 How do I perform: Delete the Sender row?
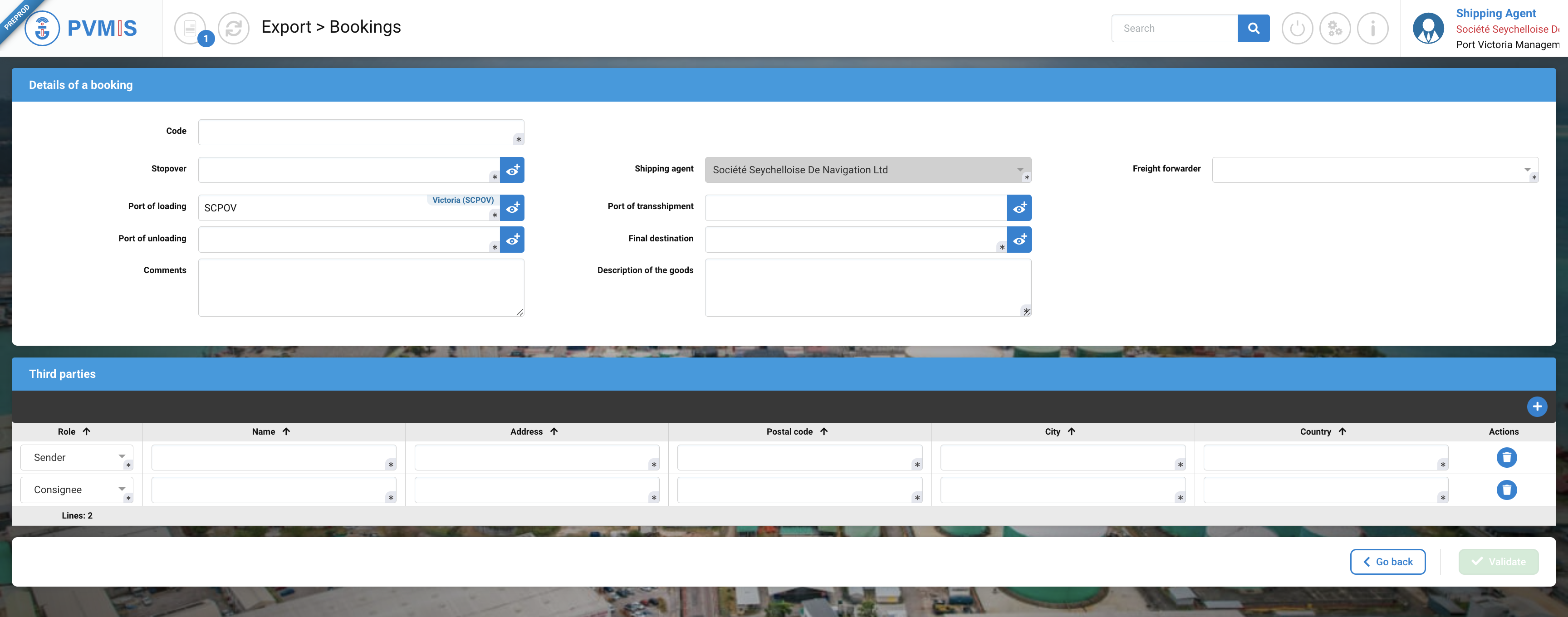coord(1506,457)
